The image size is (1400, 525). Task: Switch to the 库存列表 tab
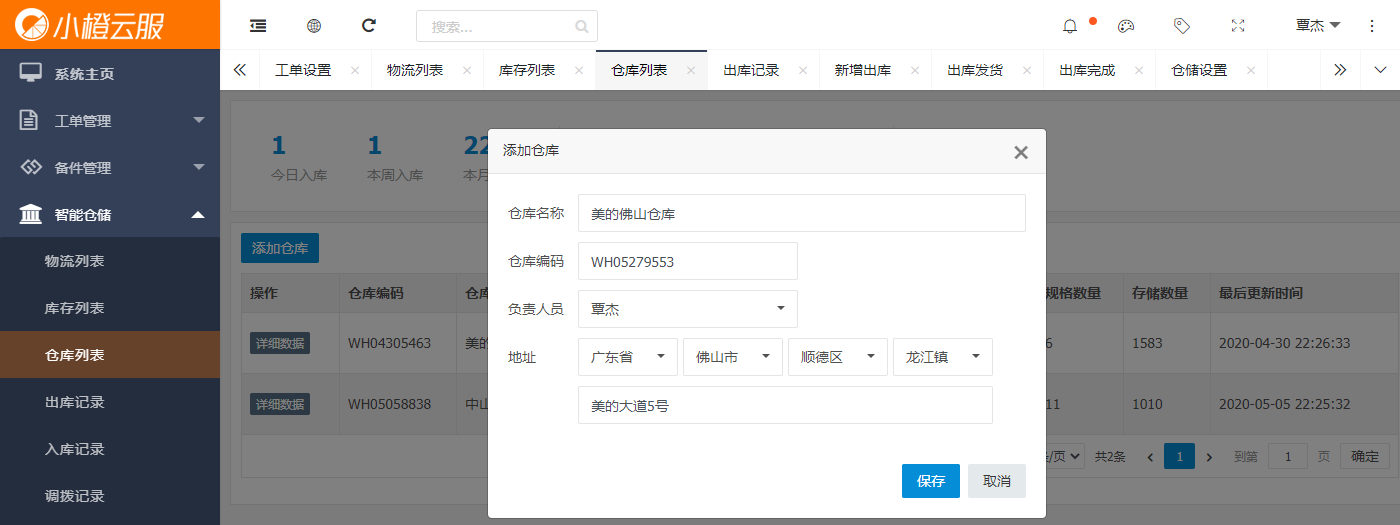click(527, 71)
